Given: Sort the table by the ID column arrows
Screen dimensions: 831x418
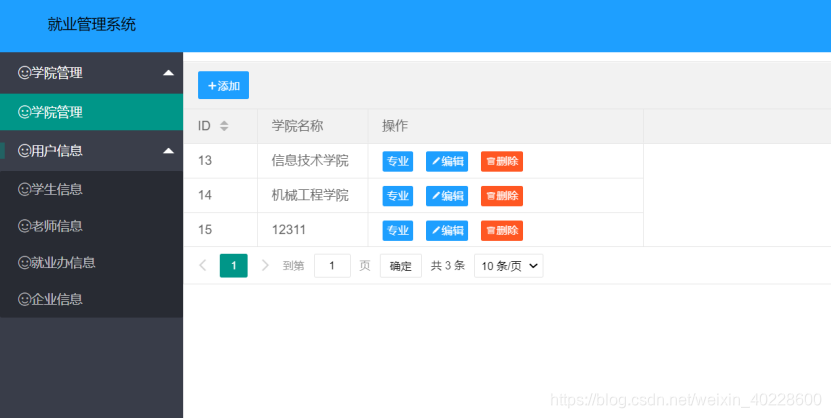Looking at the screenshot, I should point(224,126).
